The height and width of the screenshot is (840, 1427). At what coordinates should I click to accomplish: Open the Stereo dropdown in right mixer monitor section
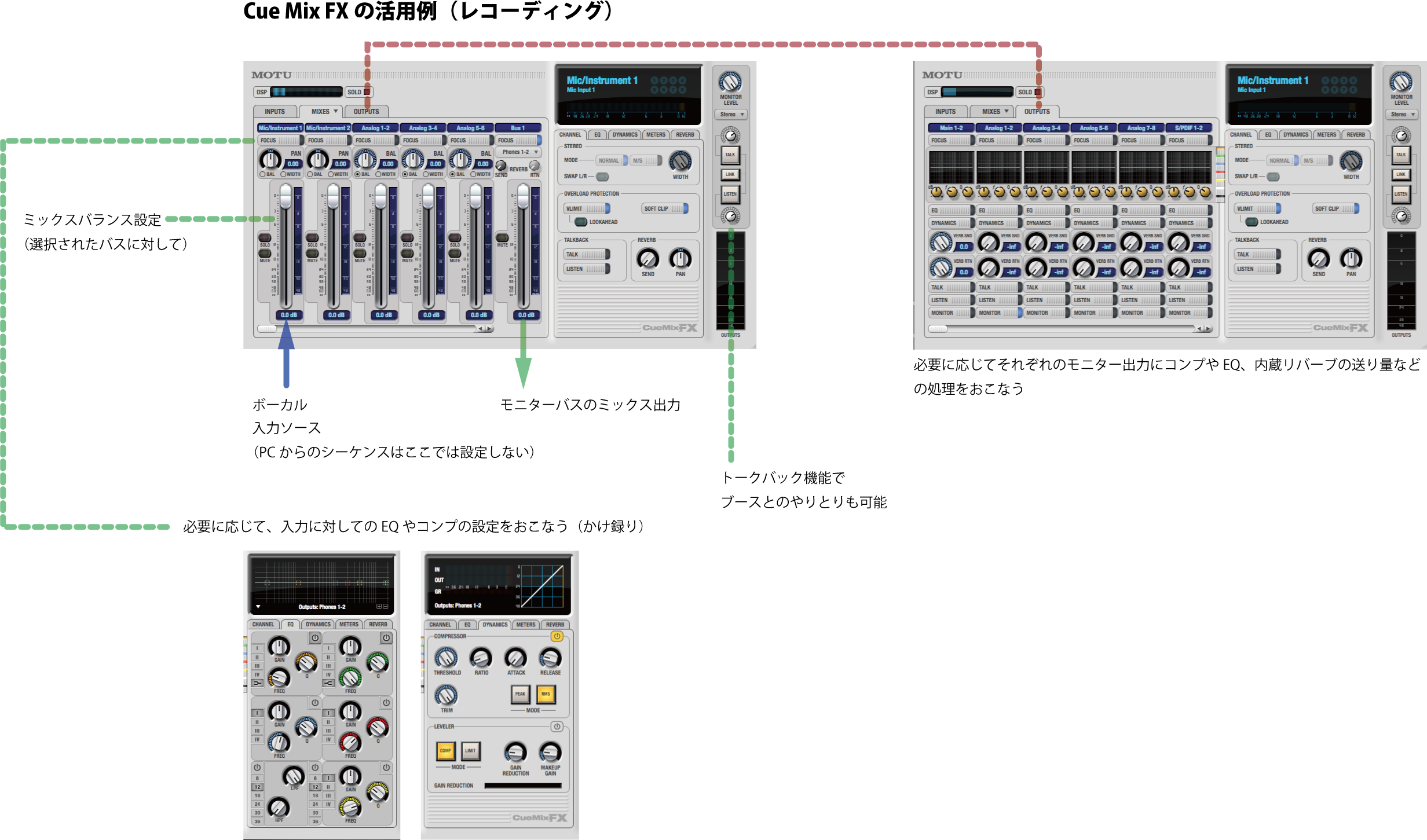coord(1402,115)
